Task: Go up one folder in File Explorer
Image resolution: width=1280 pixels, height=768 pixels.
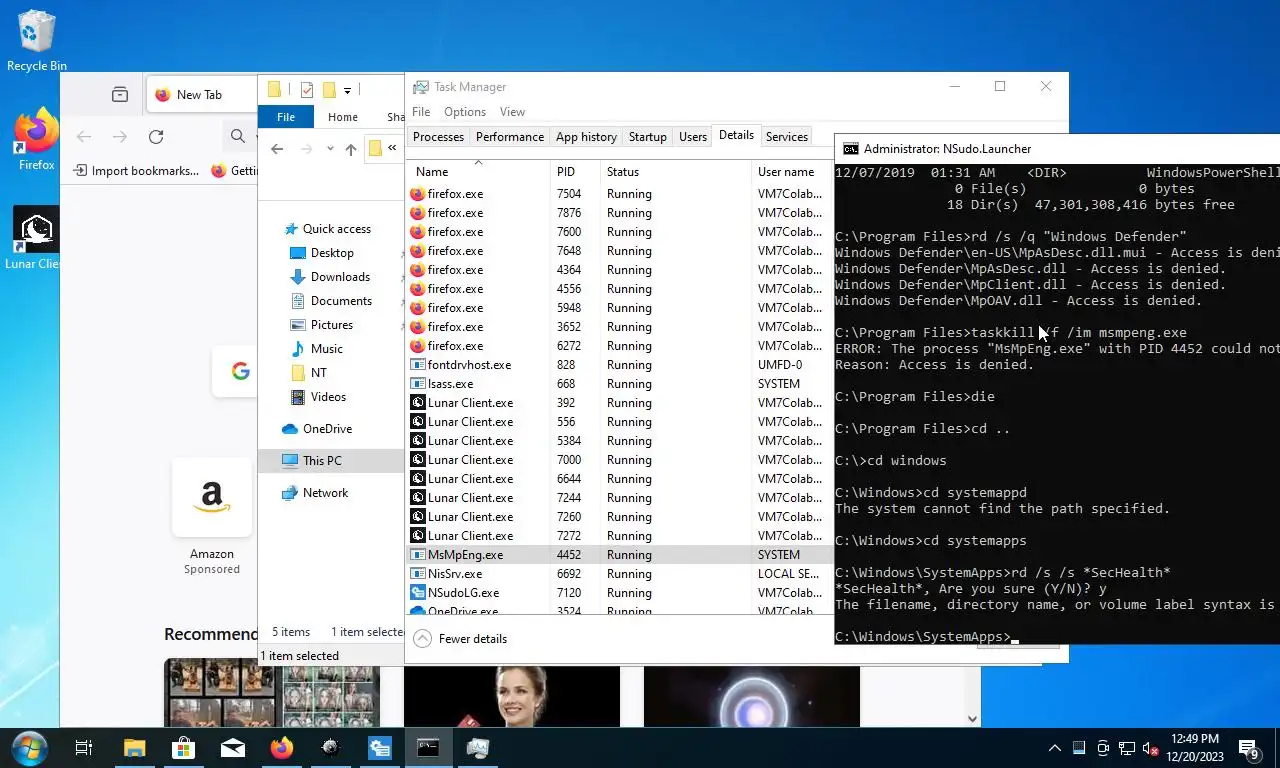Action: tap(350, 149)
